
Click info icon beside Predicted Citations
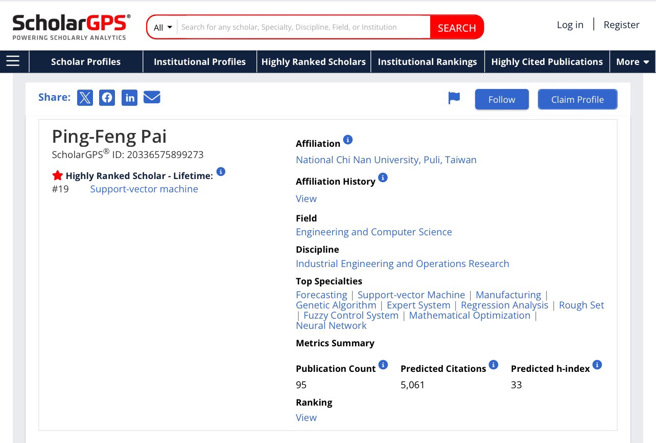[x=493, y=365]
